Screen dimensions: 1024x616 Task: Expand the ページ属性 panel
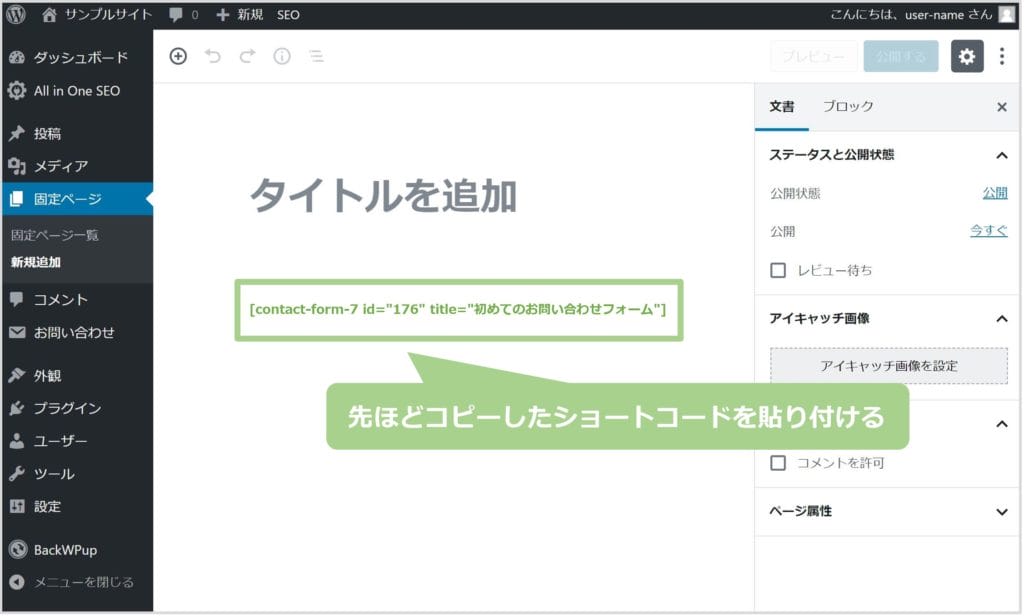1001,512
